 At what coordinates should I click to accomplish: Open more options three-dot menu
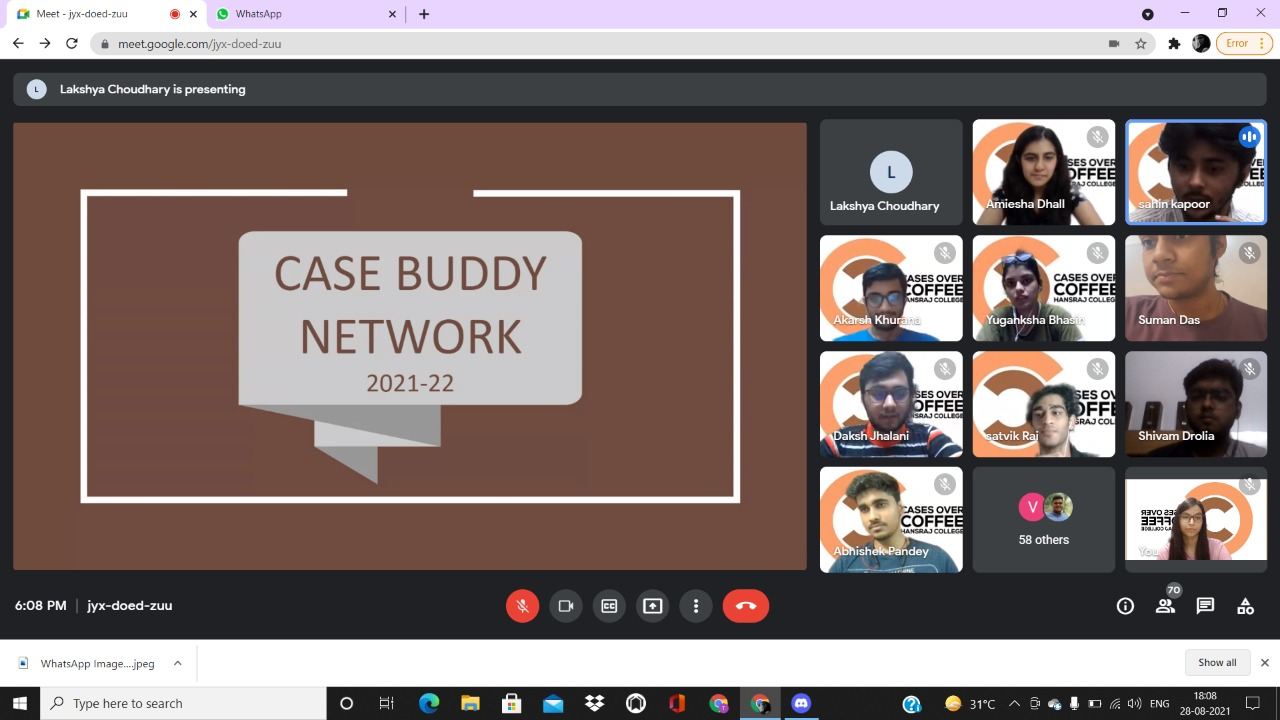tap(696, 606)
